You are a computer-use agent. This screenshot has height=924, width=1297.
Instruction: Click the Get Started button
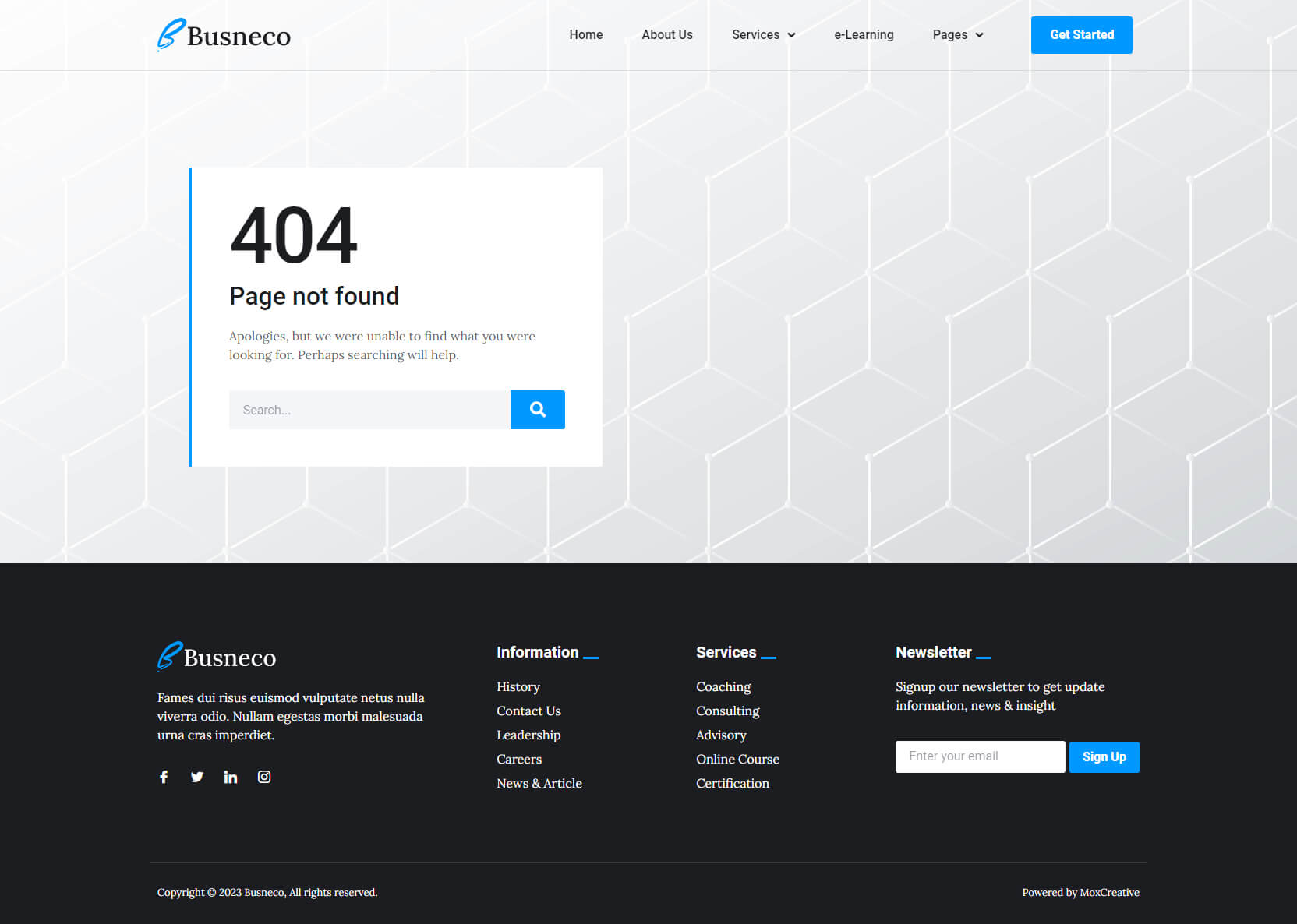[1082, 35]
